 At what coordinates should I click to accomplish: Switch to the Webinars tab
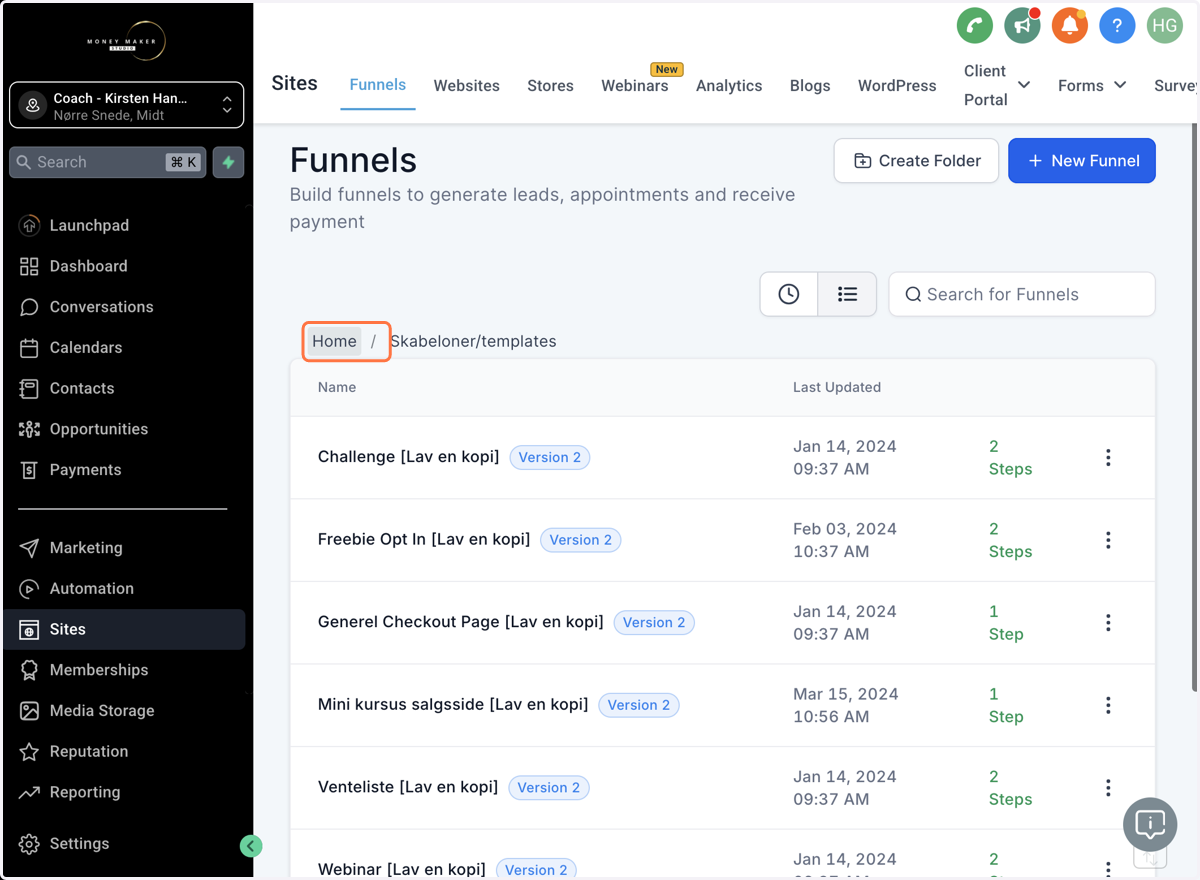[x=635, y=86]
